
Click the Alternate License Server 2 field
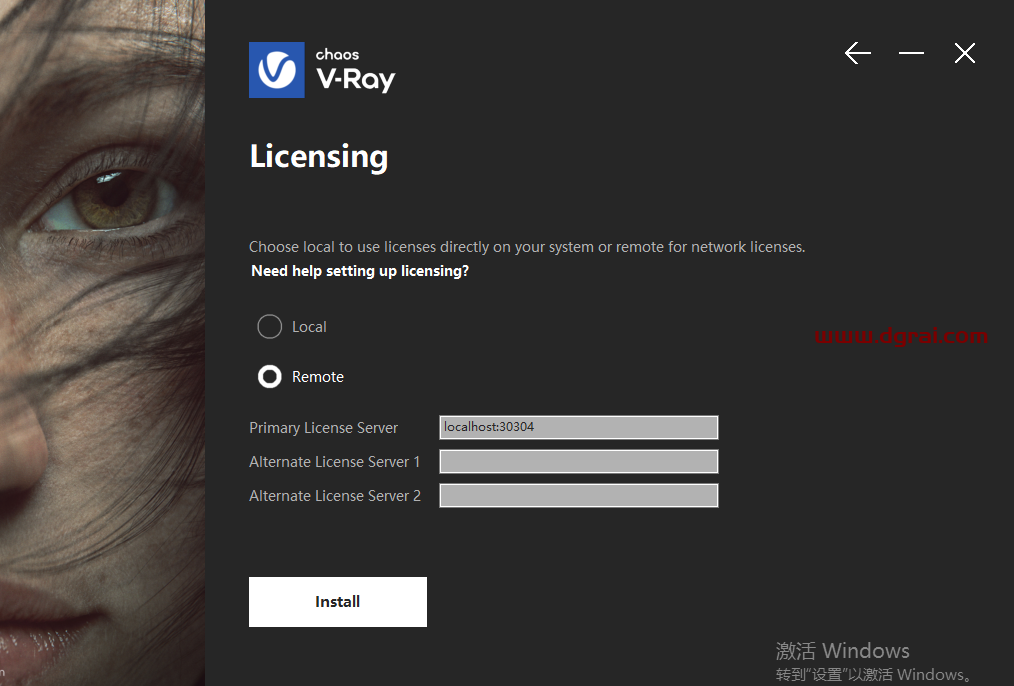tap(578, 495)
